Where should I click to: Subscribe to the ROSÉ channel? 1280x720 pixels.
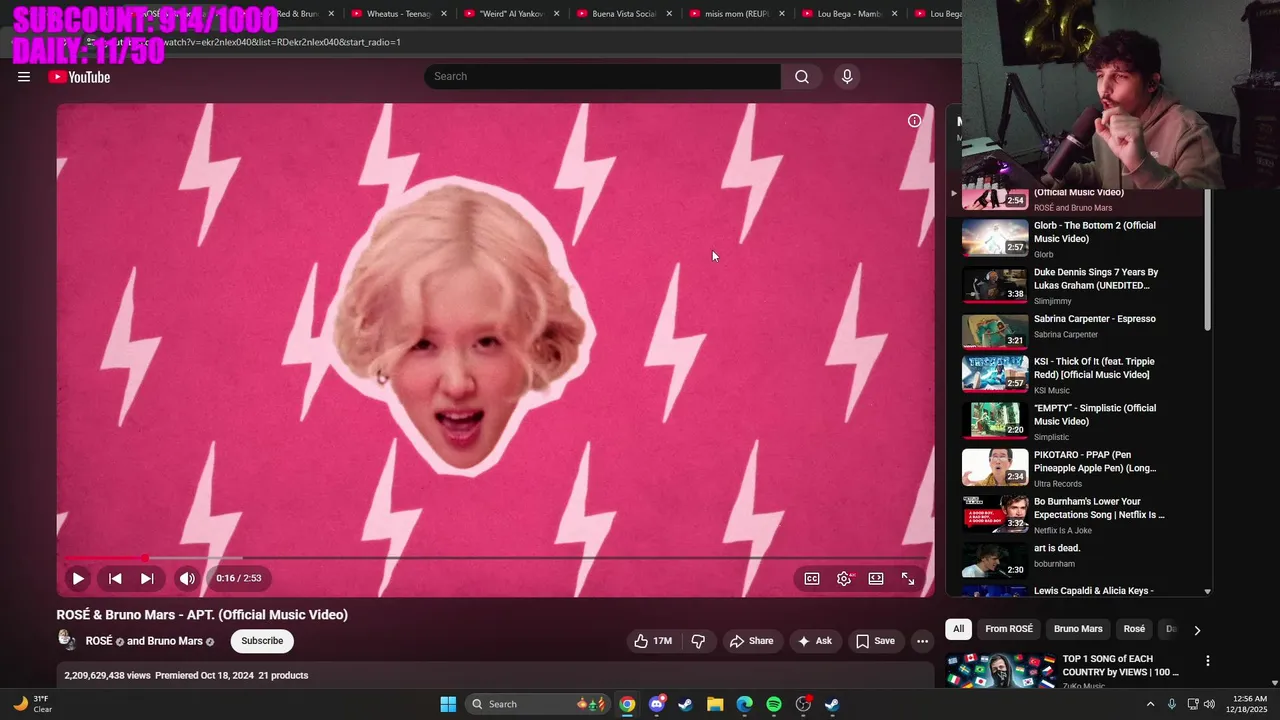pyautogui.click(x=262, y=641)
